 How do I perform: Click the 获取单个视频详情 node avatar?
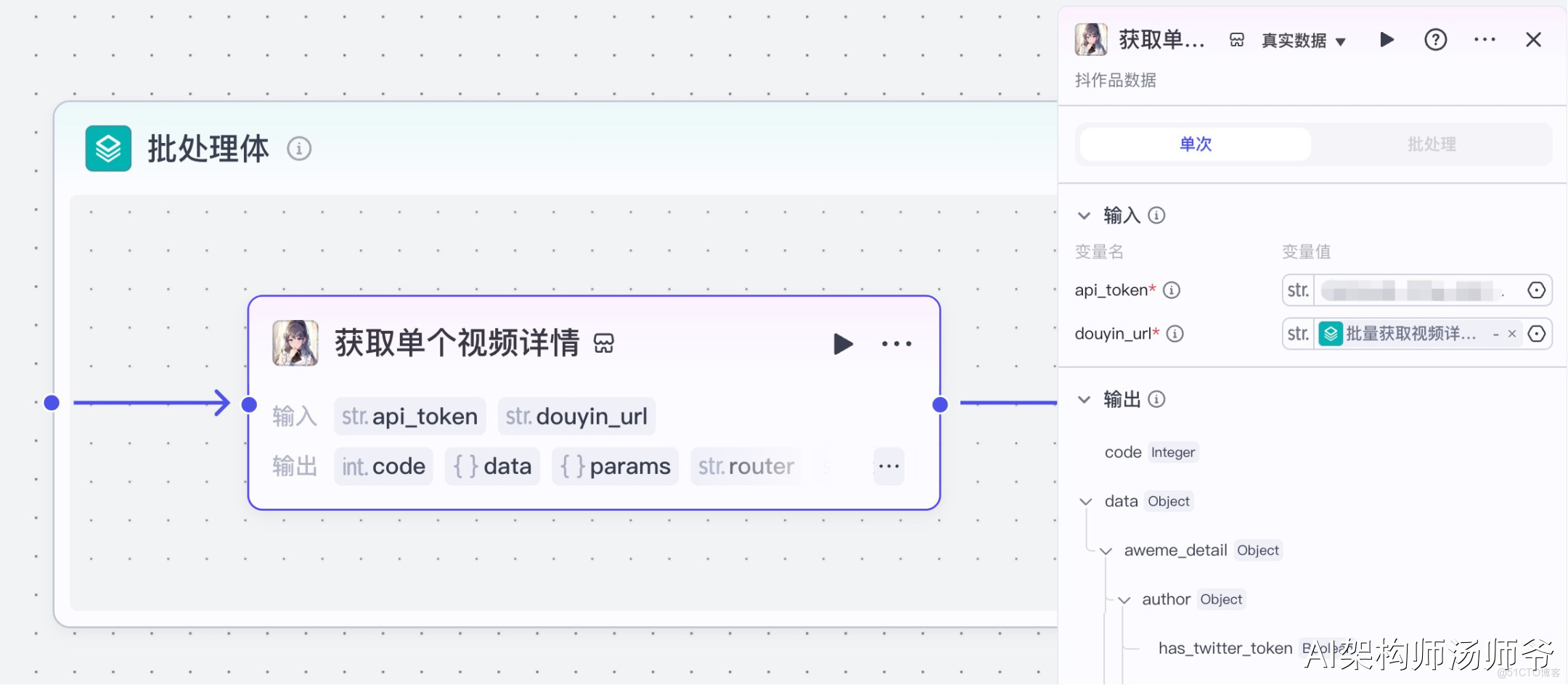[x=295, y=343]
